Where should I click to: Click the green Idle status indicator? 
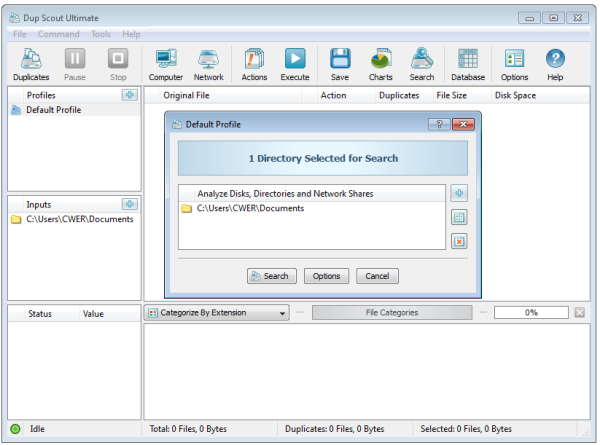15,429
